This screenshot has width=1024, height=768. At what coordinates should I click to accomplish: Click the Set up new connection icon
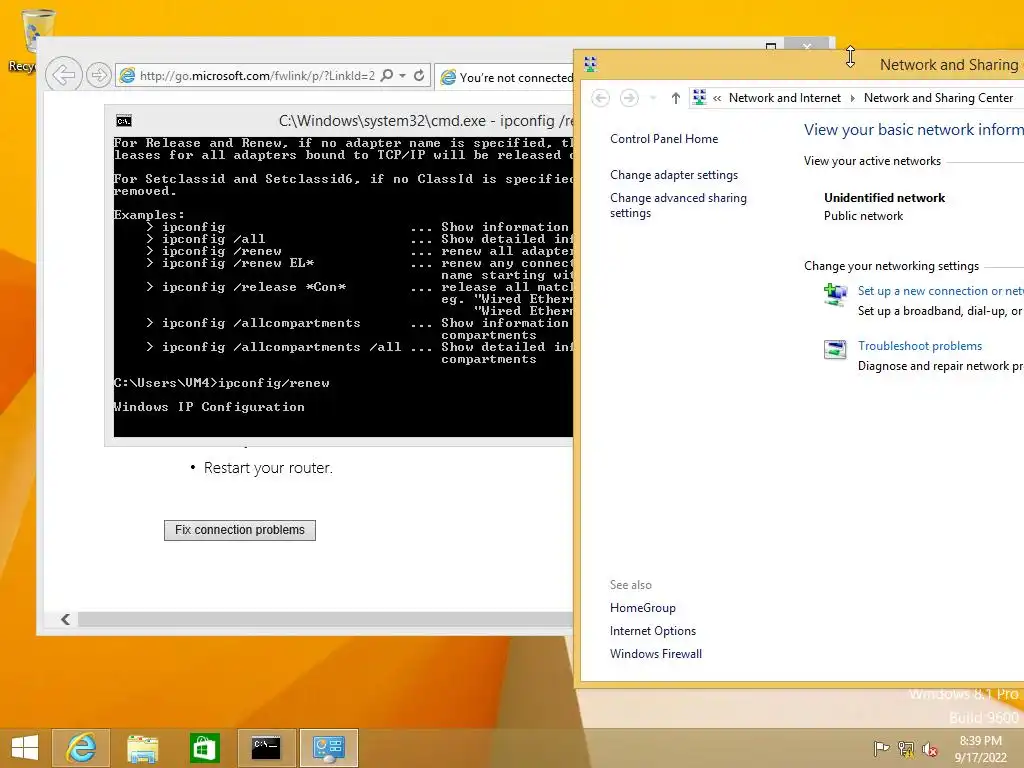[x=835, y=295]
